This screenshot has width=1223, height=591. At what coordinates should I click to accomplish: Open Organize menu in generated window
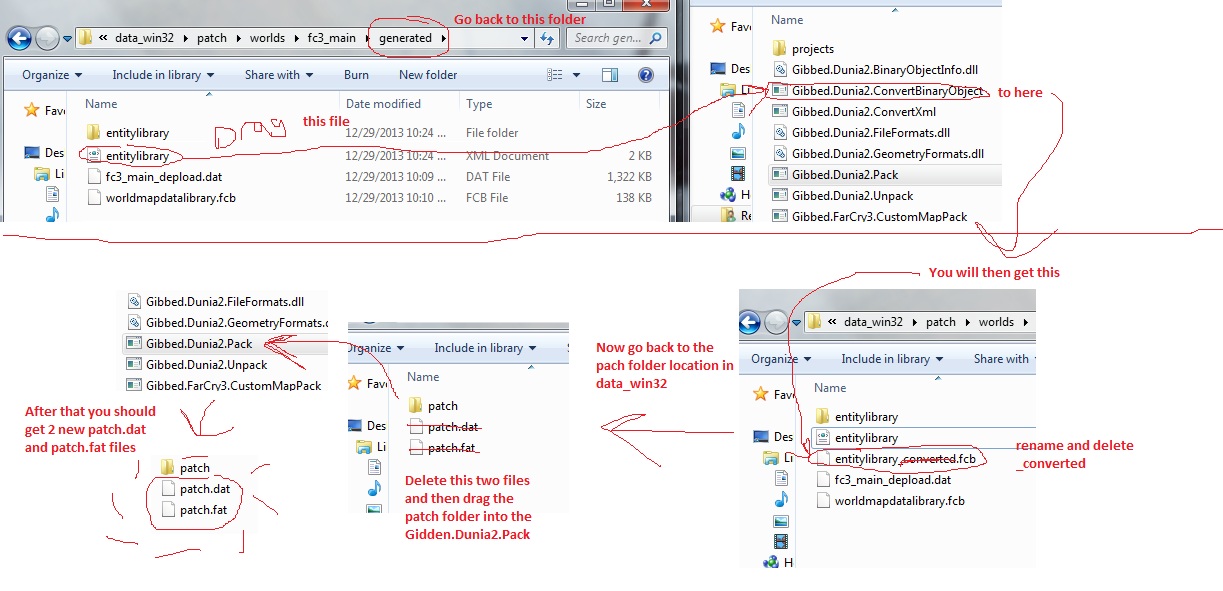(x=52, y=75)
